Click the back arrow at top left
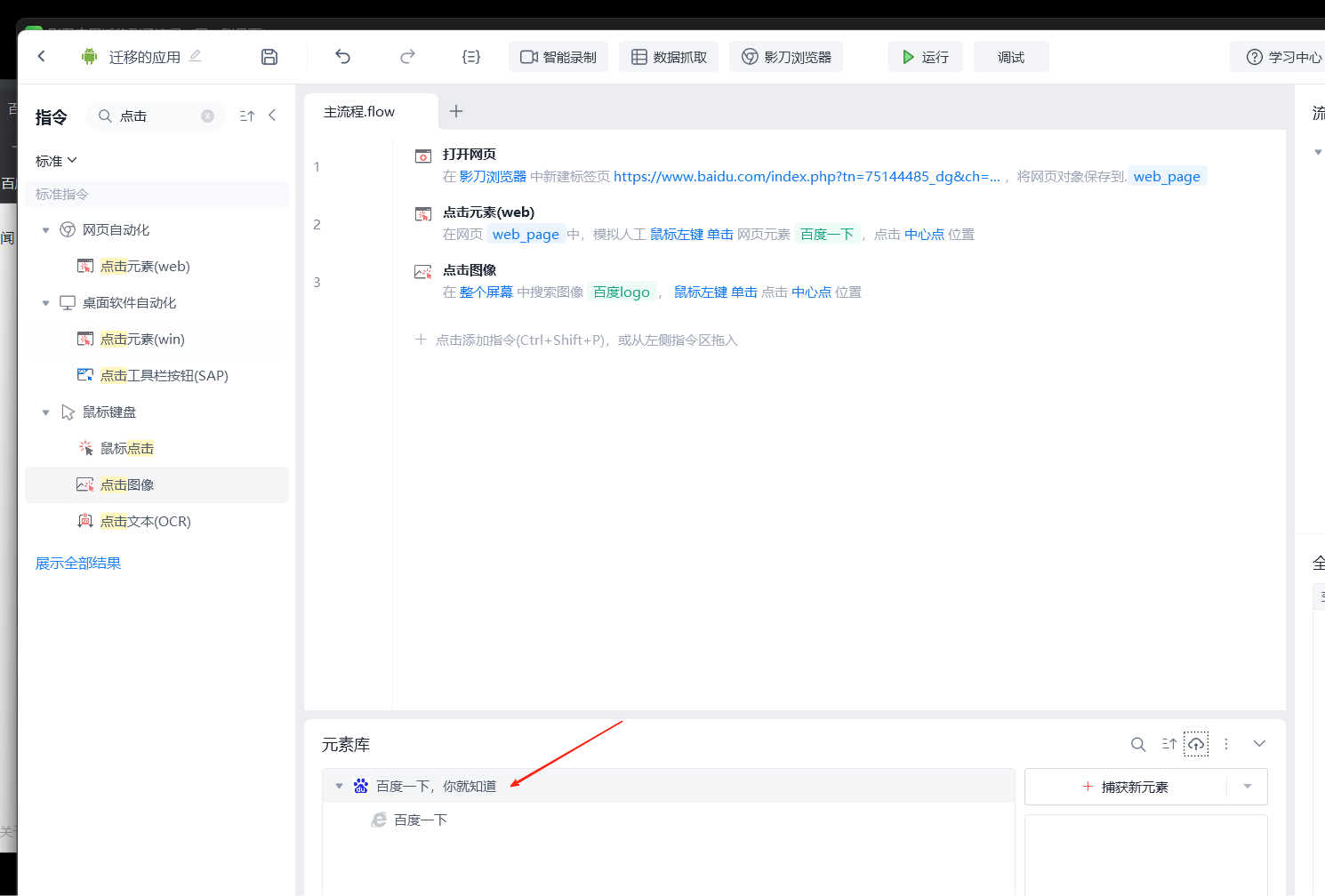This screenshot has width=1325, height=896. [42, 56]
